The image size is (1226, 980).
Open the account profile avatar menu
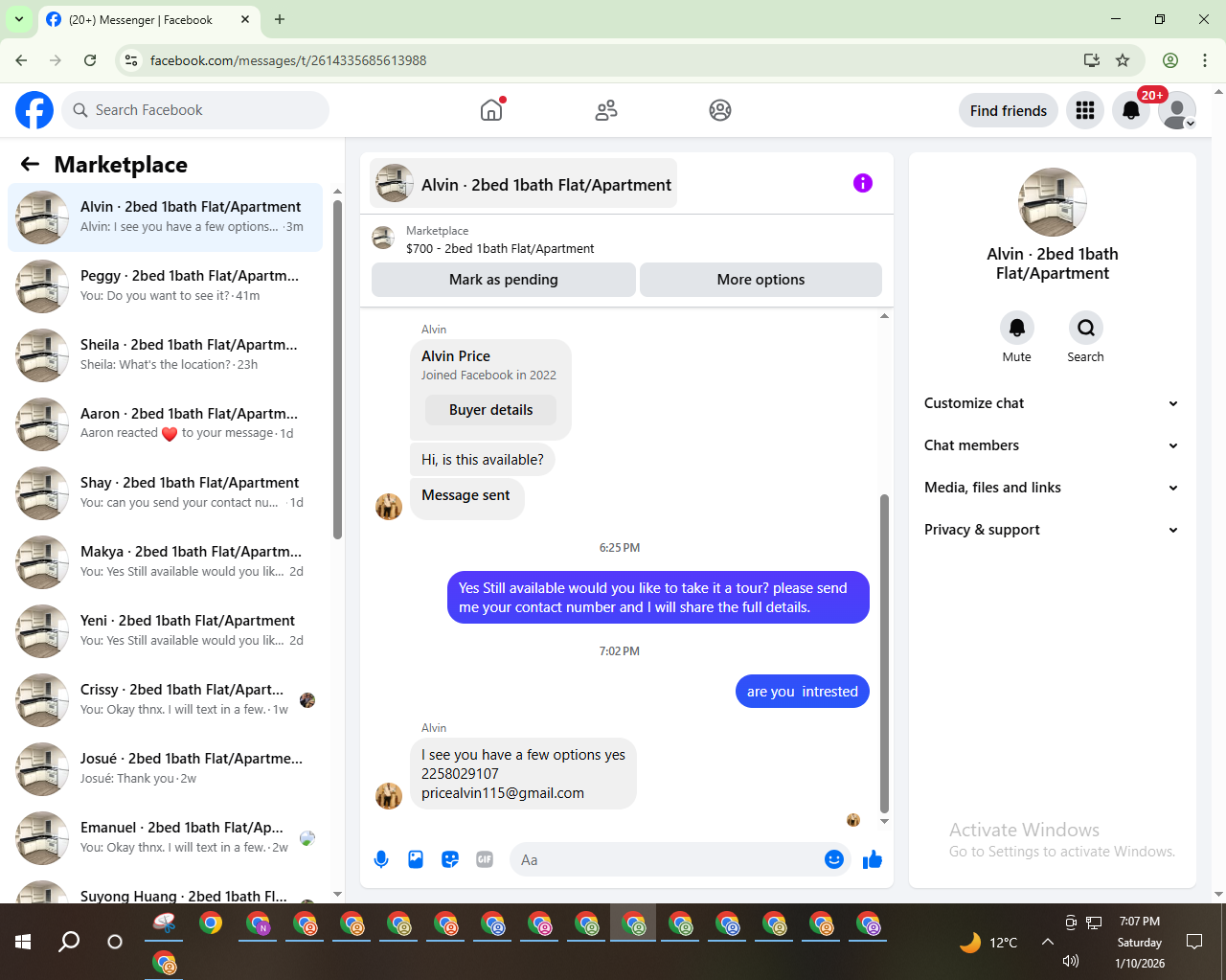click(x=1177, y=110)
